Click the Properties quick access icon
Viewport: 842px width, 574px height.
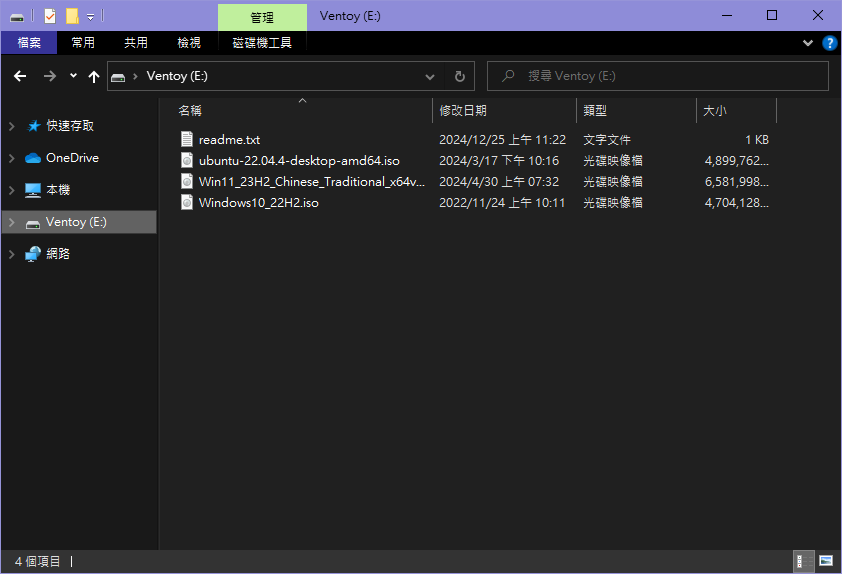(50, 16)
